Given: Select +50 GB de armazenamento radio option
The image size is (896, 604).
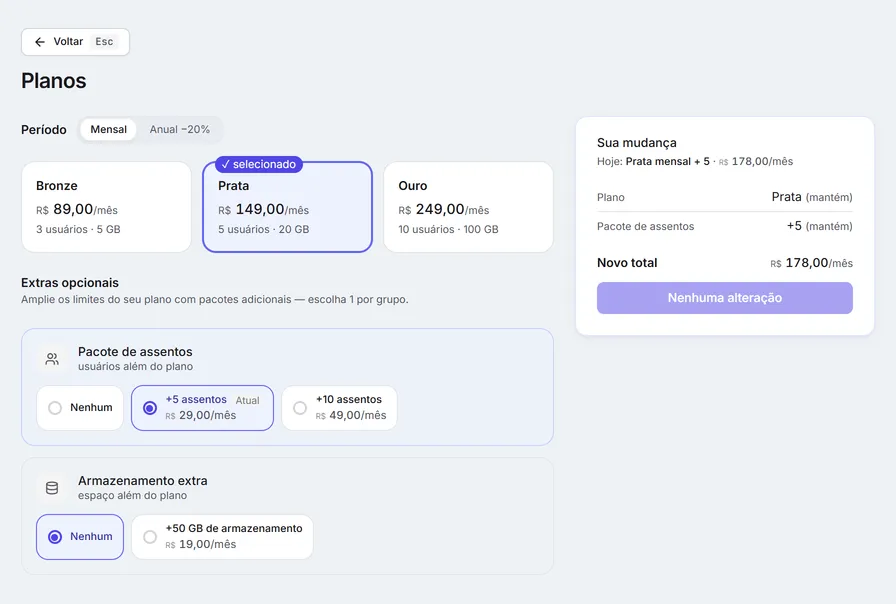Looking at the screenshot, I should 222,537.
